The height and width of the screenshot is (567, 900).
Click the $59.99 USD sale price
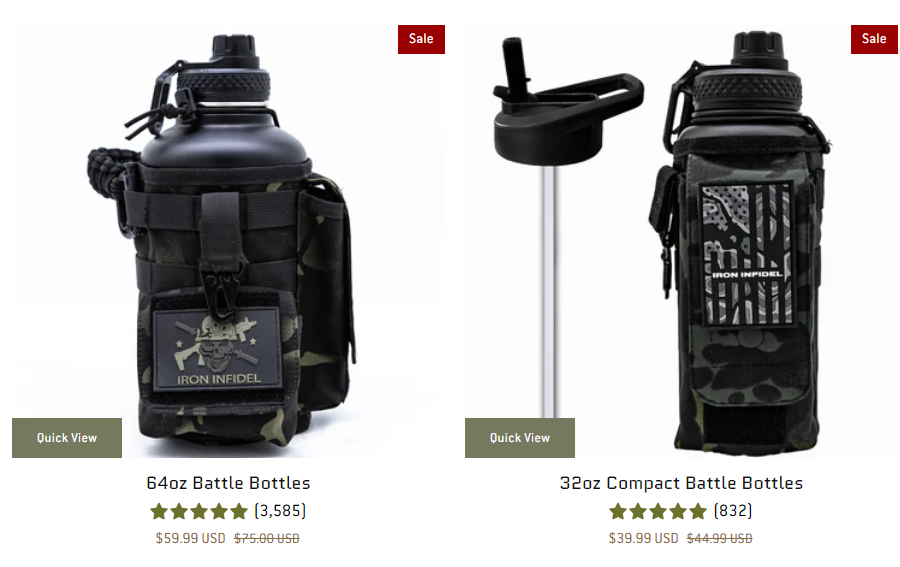point(191,538)
